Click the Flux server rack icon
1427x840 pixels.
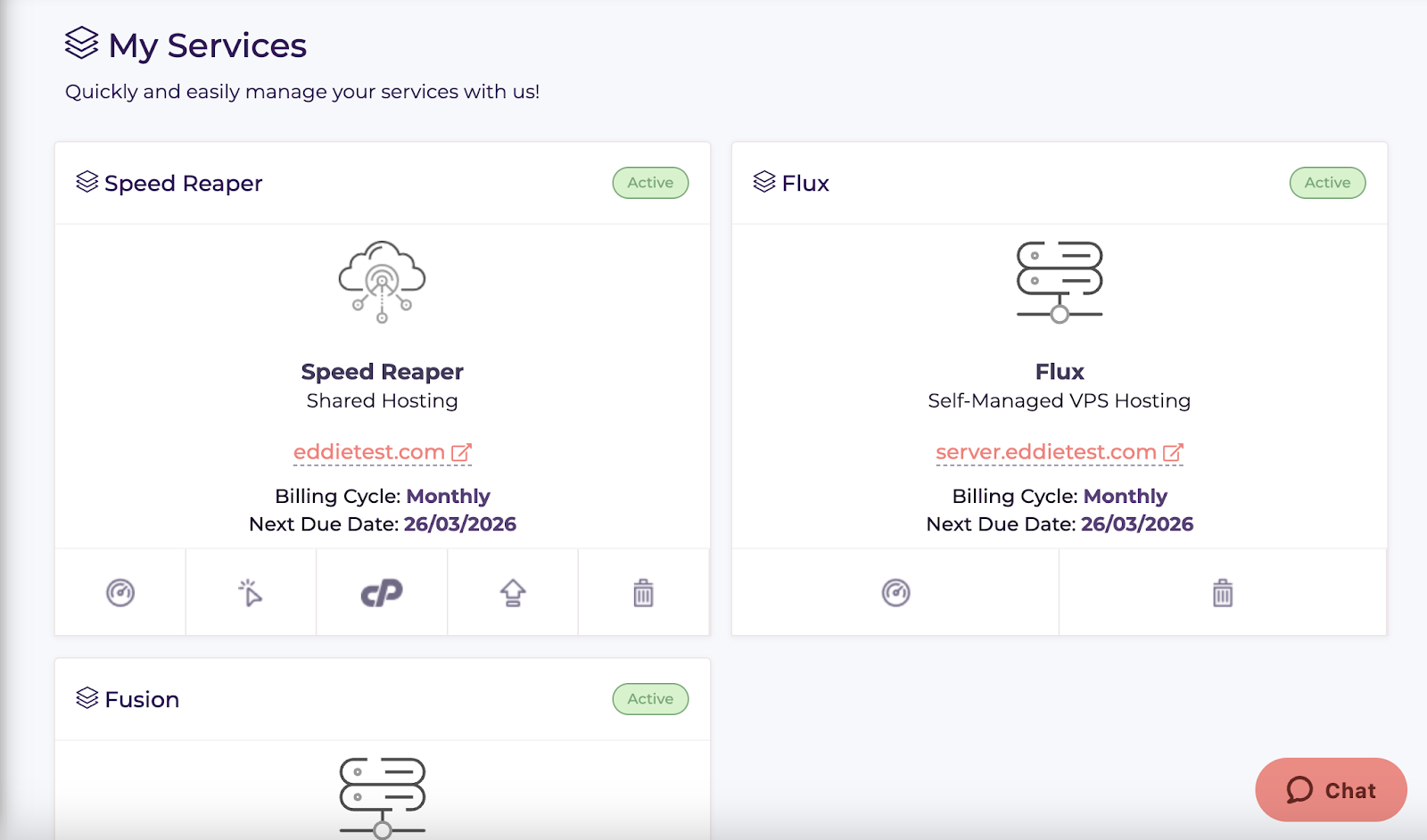[1060, 282]
